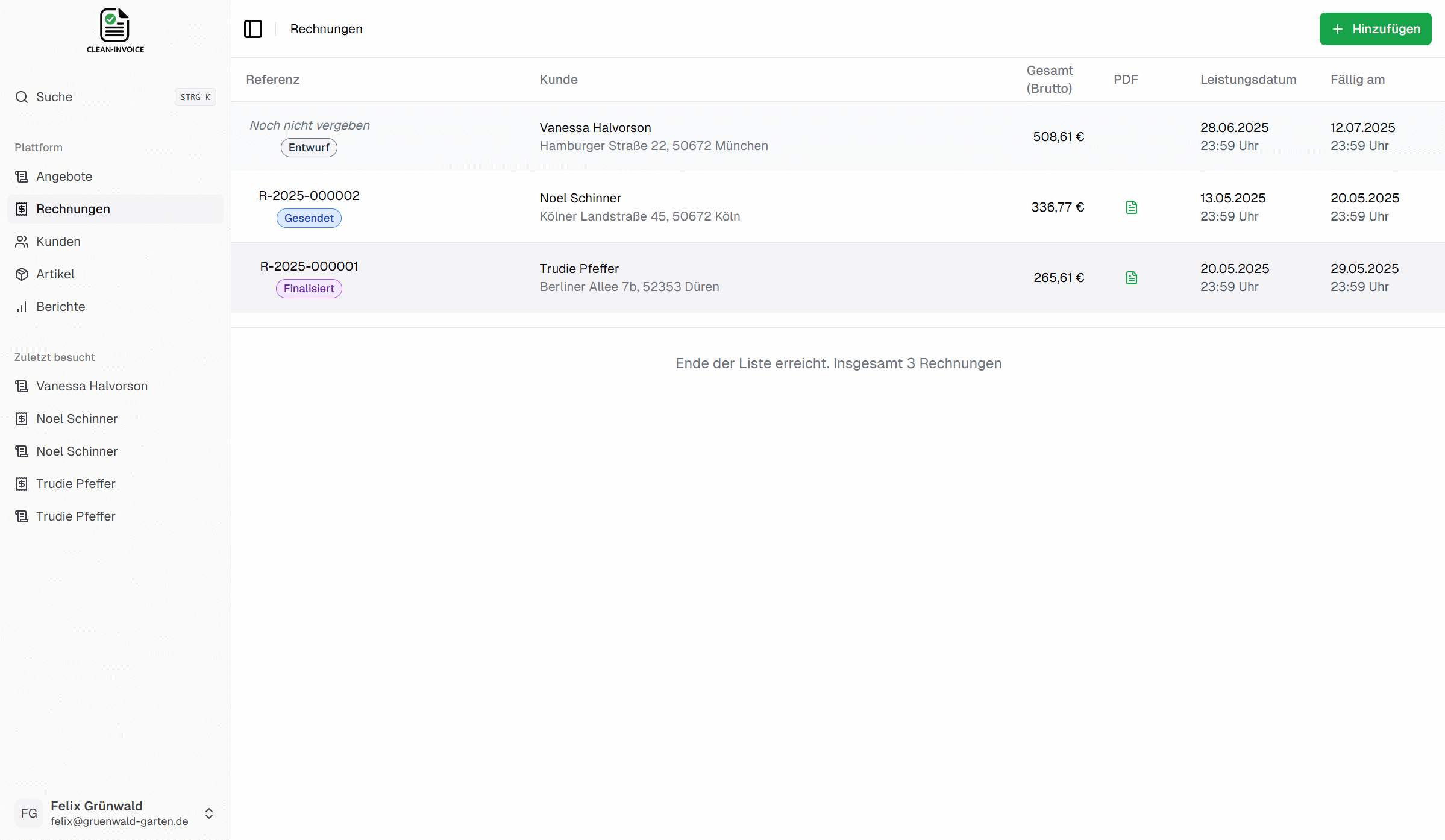The height and width of the screenshot is (840, 1445).
Task: Click the Angebote sidebar icon
Action: 22,177
